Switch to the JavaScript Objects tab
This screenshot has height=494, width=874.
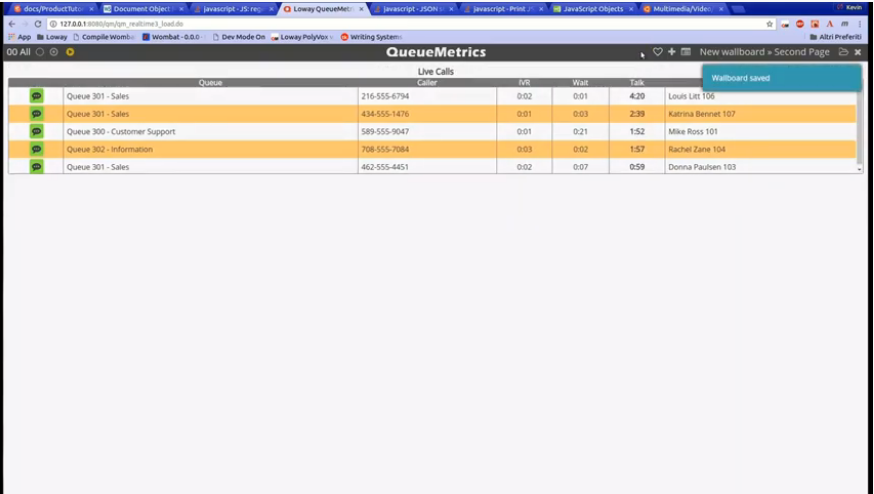[593, 9]
